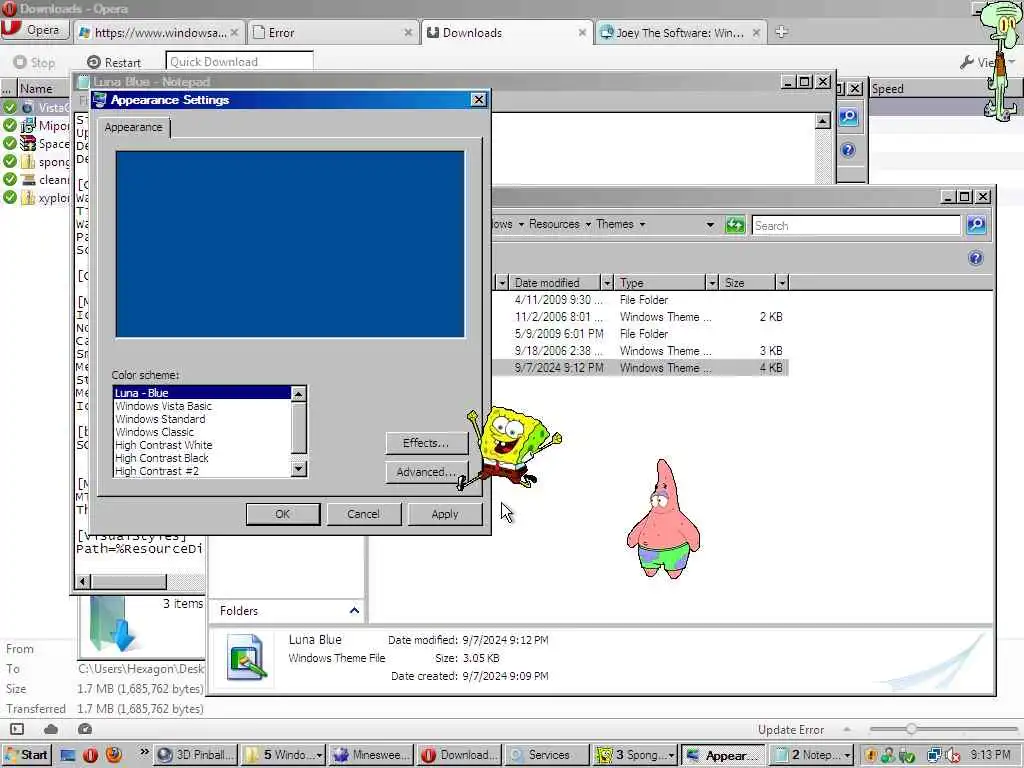The width and height of the screenshot is (1024, 768).
Task: Click the muted volume tray icon
Action: click(953, 756)
